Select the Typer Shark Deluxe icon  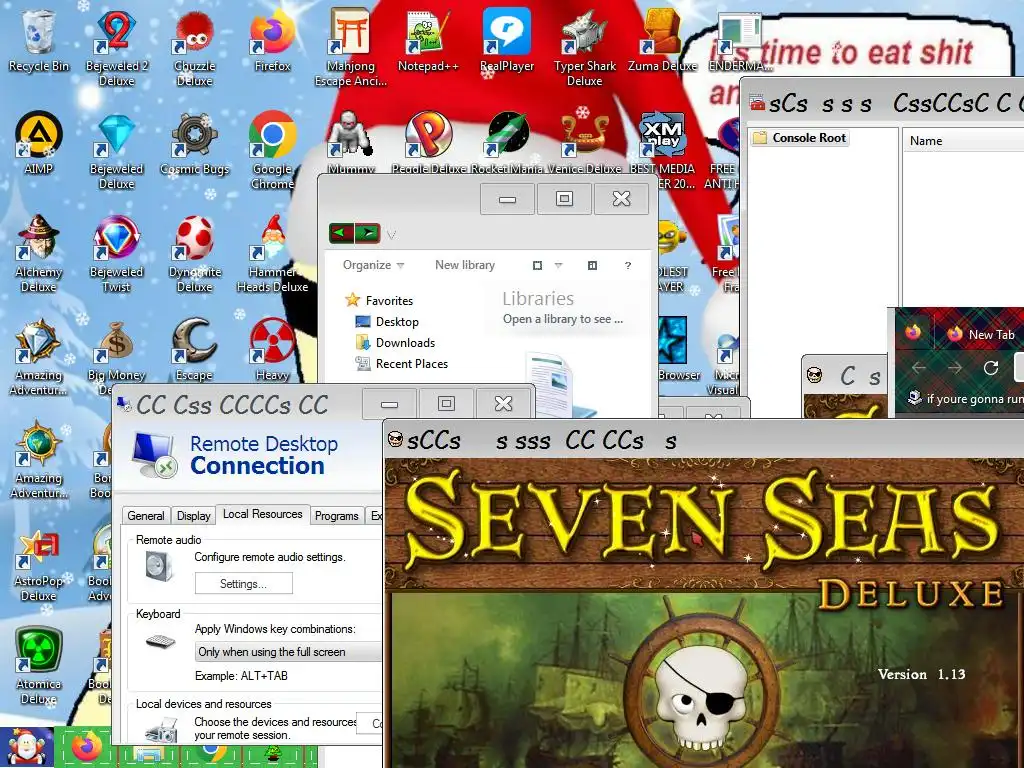click(x=584, y=47)
